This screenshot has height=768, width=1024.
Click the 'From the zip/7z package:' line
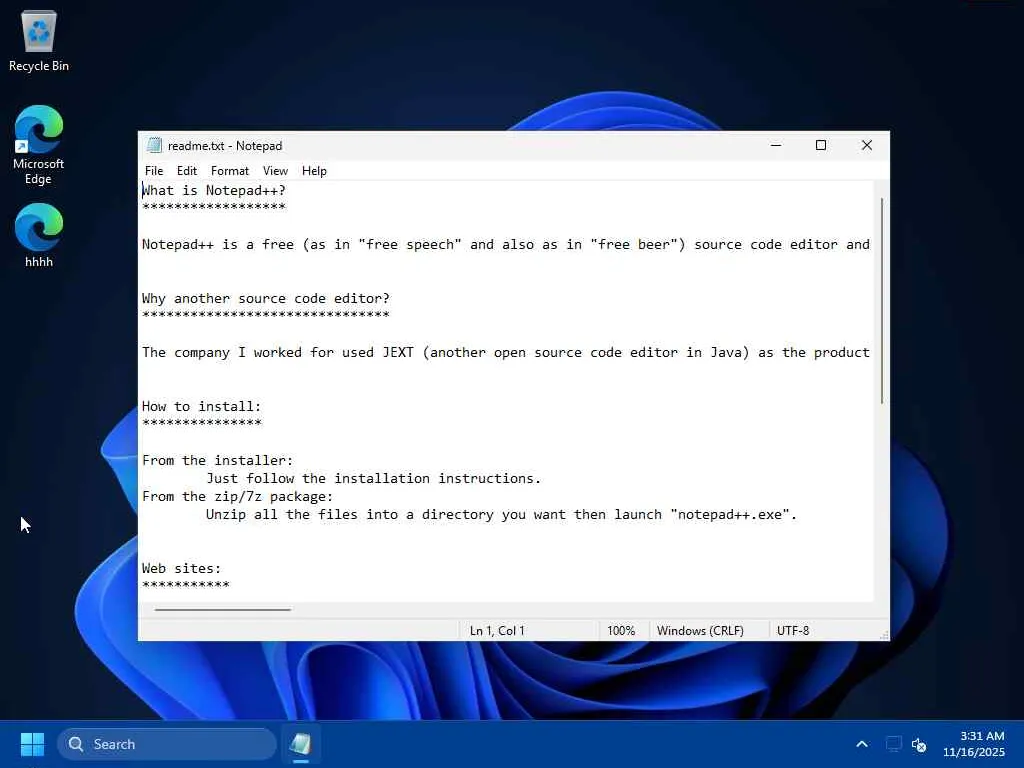(x=237, y=496)
